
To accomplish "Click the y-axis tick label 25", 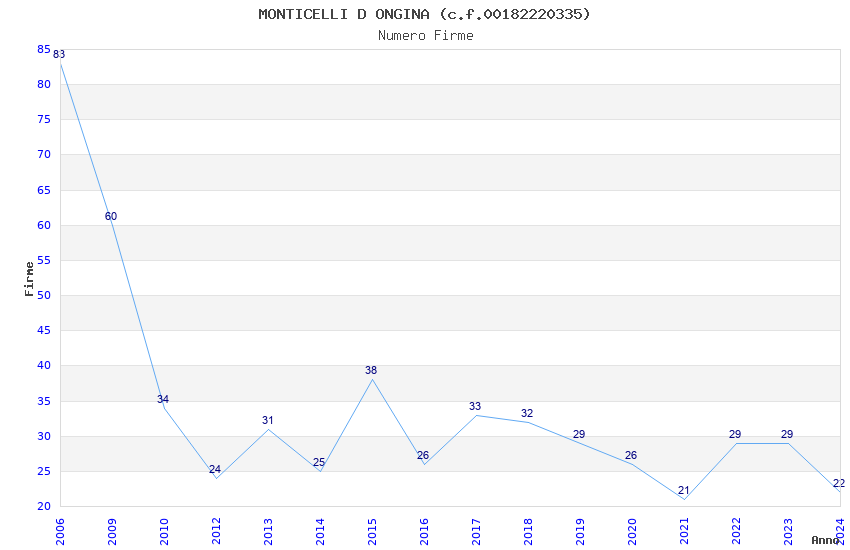I will pyautogui.click(x=44, y=471).
